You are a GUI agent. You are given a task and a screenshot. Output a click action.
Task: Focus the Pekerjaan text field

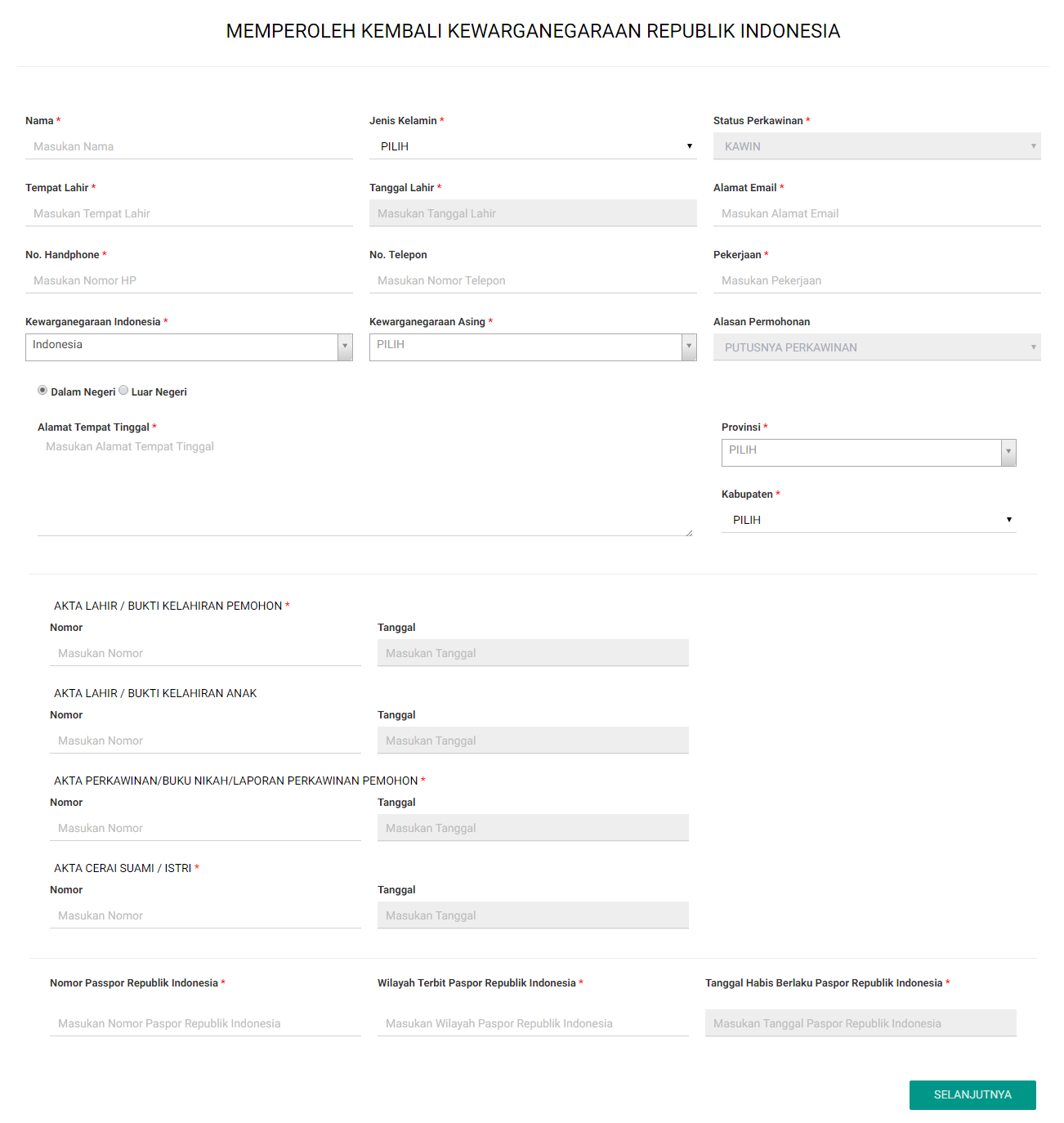point(876,280)
